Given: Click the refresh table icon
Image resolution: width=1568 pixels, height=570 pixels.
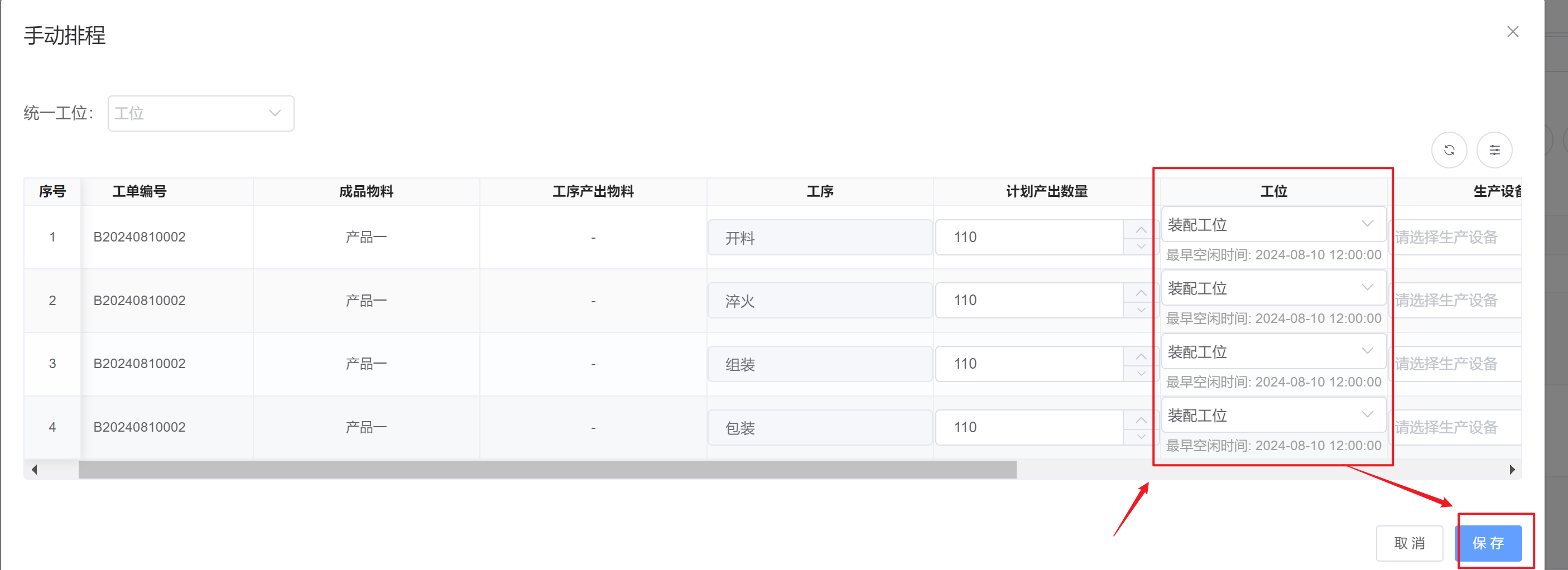Looking at the screenshot, I should [1449, 150].
